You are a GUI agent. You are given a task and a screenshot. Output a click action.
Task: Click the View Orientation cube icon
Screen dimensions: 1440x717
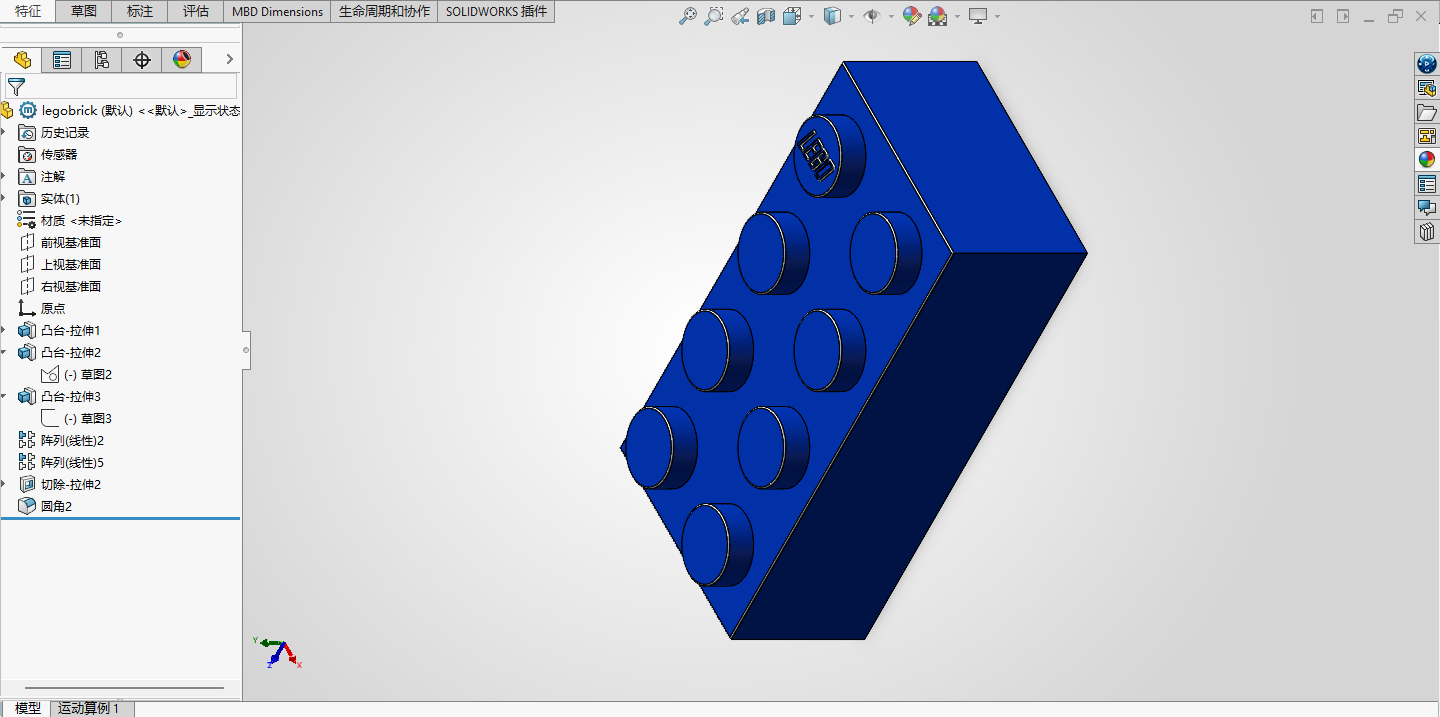[792, 16]
